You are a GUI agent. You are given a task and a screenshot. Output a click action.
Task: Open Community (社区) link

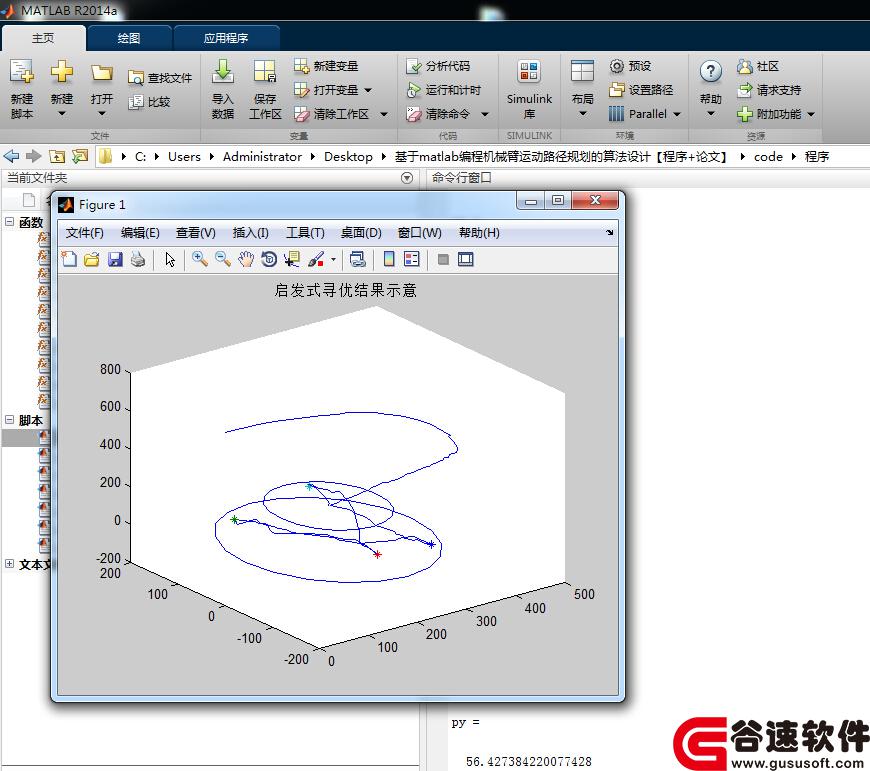(758, 66)
